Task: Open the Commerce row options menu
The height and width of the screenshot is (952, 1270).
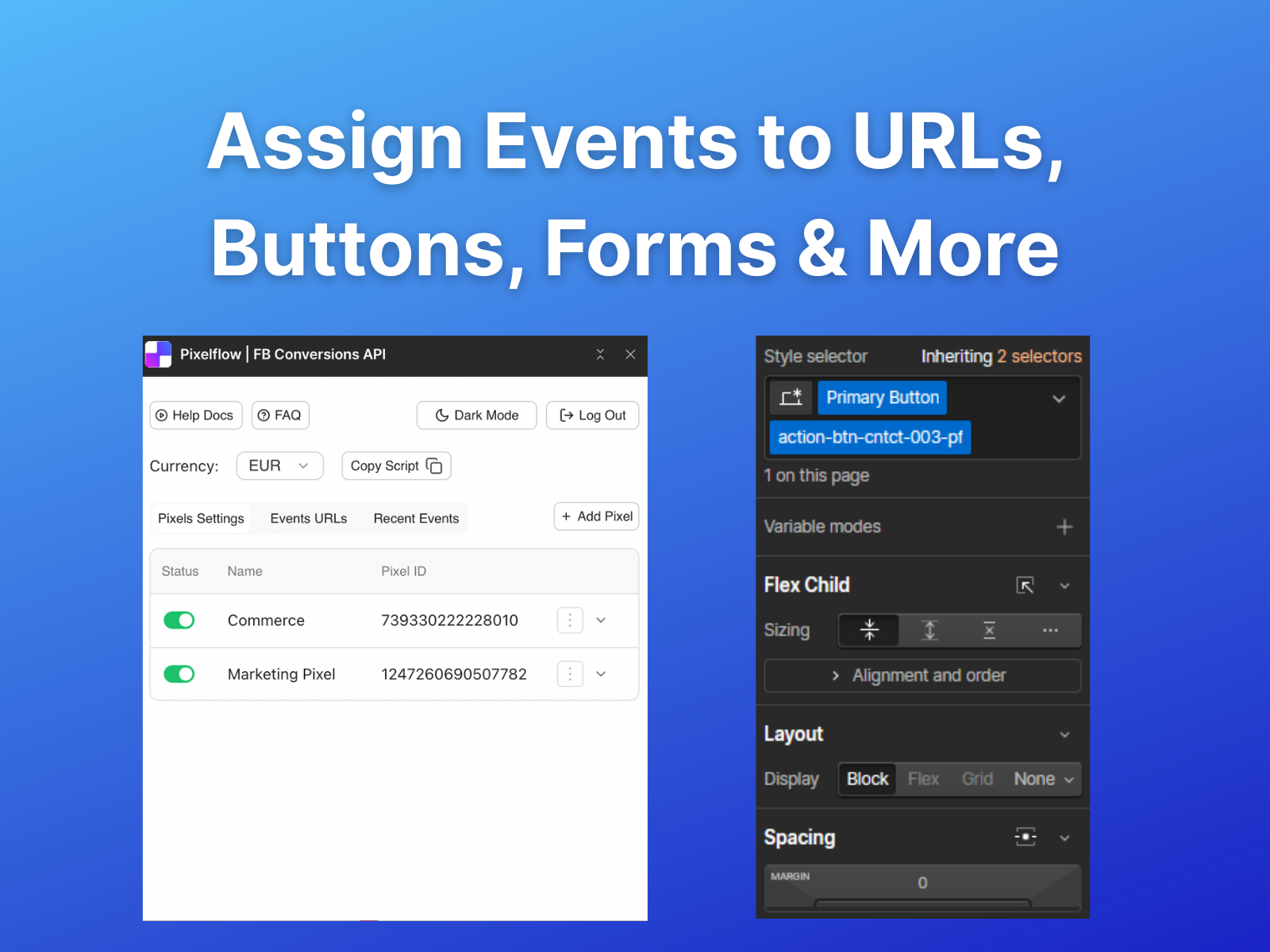Action: coord(570,620)
